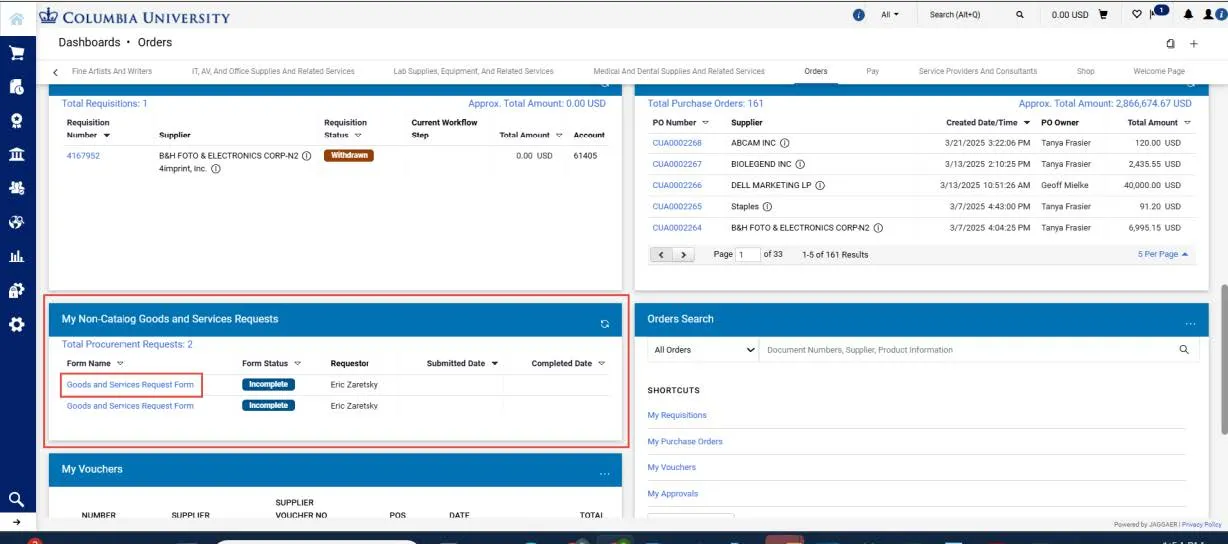Open the All search scope dropdown
This screenshot has height=544, width=1228.
pyautogui.click(x=890, y=15)
